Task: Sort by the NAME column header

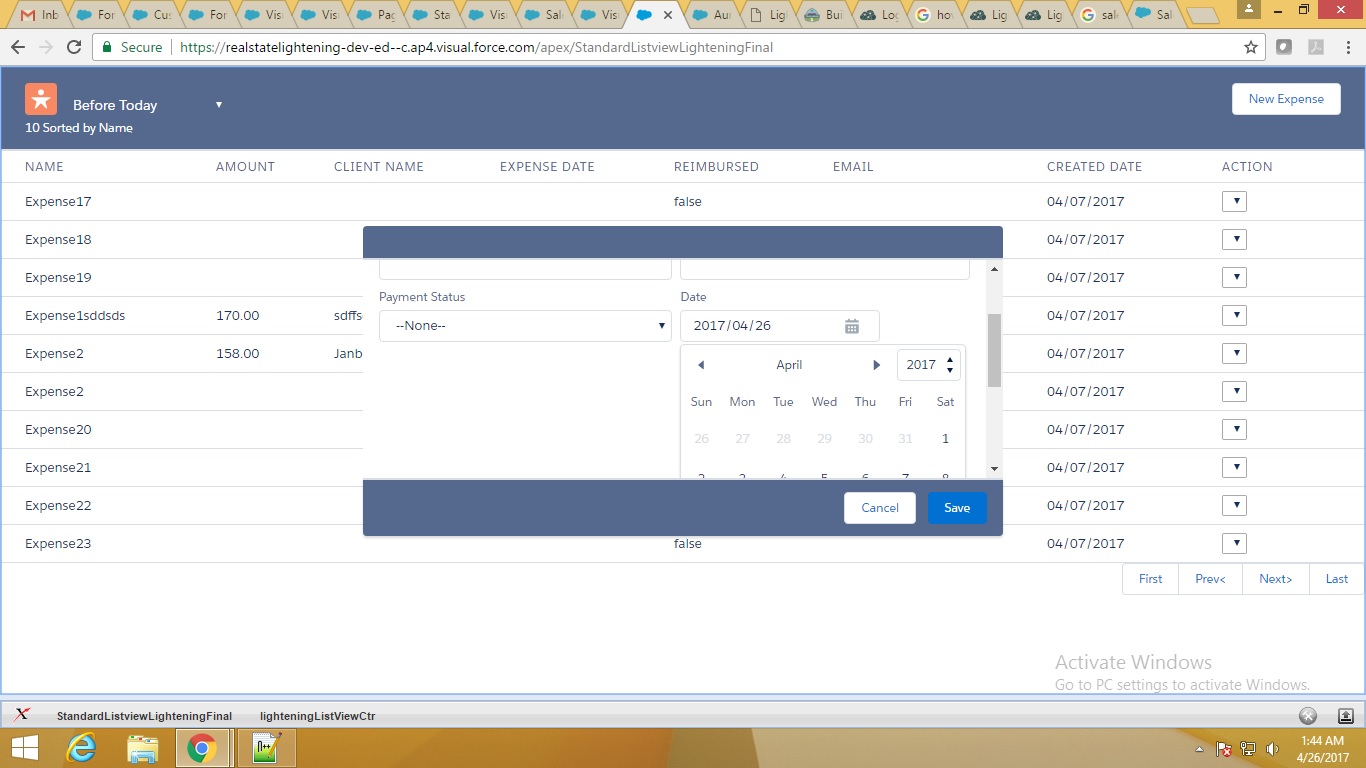Action: pyautogui.click(x=44, y=167)
